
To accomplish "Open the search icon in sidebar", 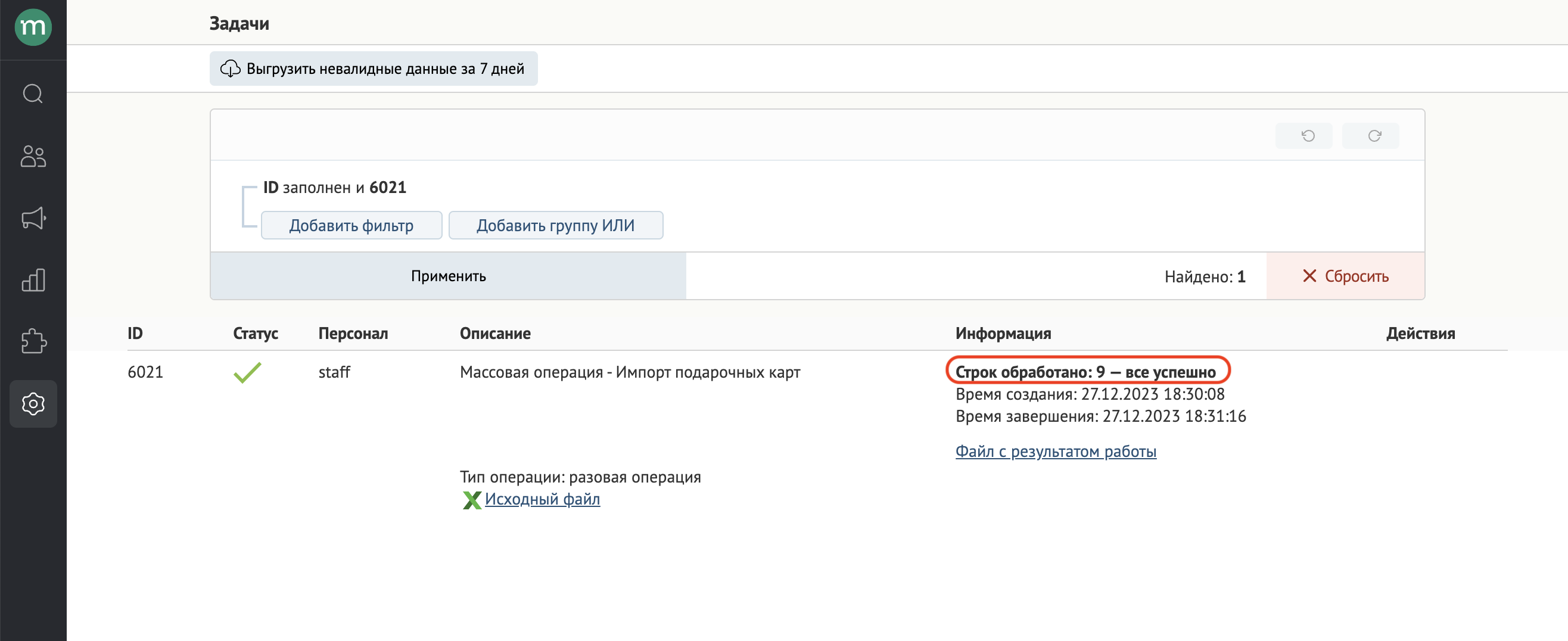I will coord(33,94).
